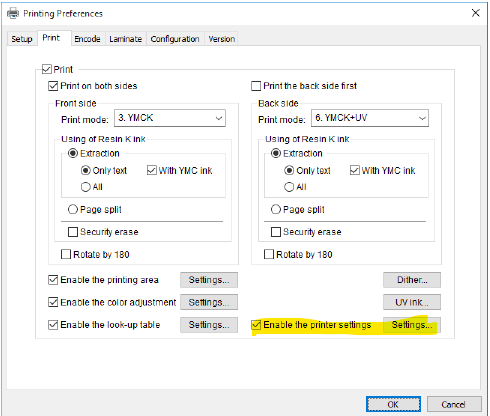Viewport: 490px width, 416px height.
Task: Toggle Print on both sides
Action: pyautogui.click(x=53, y=86)
